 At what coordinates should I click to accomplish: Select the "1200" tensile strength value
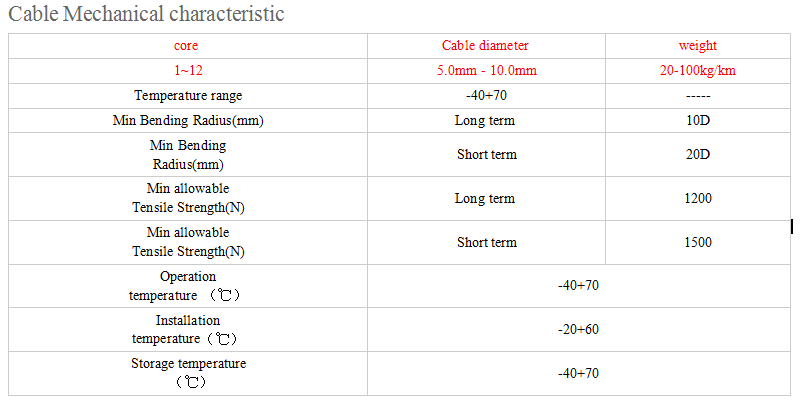[x=697, y=199]
